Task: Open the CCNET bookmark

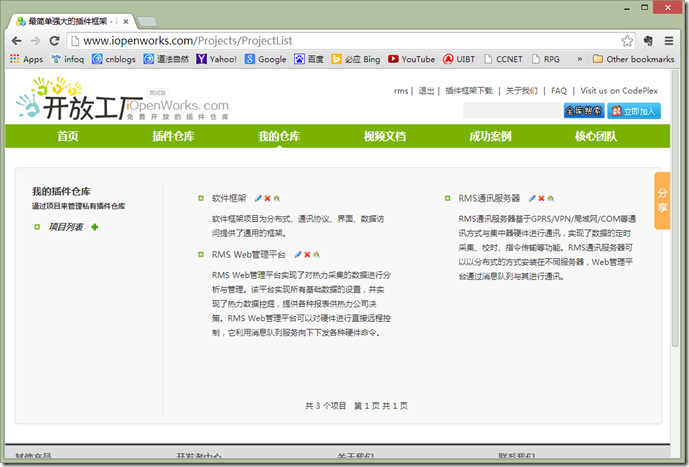Action: [x=503, y=59]
